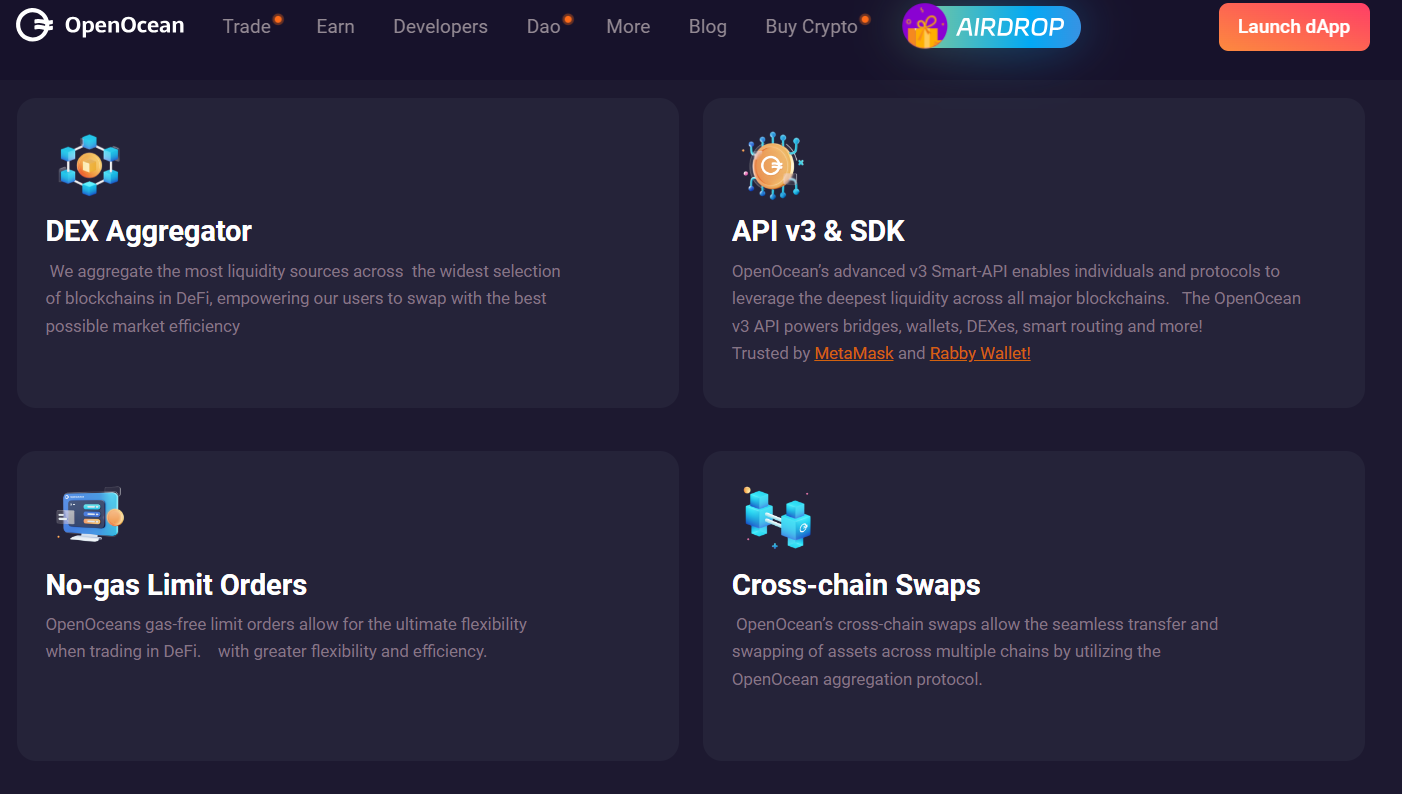Open the More dropdown
Image resolution: width=1402 pixels, height=794 pixels.
[x=628, y=27]
